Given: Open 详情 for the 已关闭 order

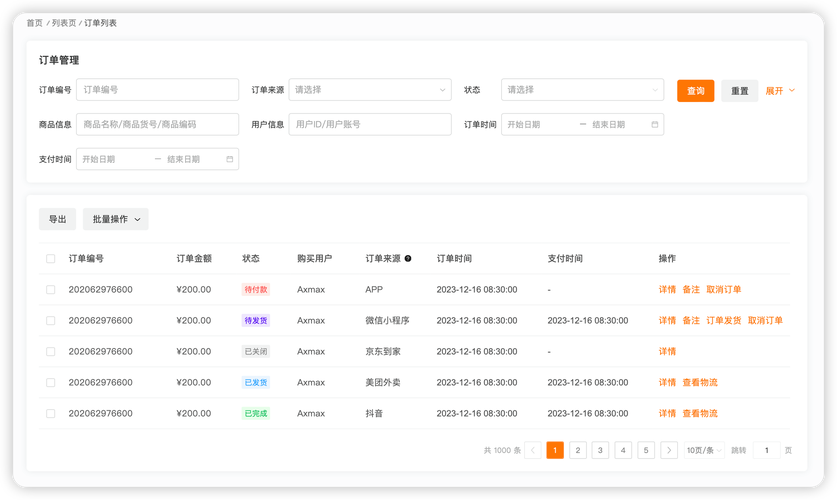Looking at the screenshot, I should pyautogui.click(x=667, y=352).
